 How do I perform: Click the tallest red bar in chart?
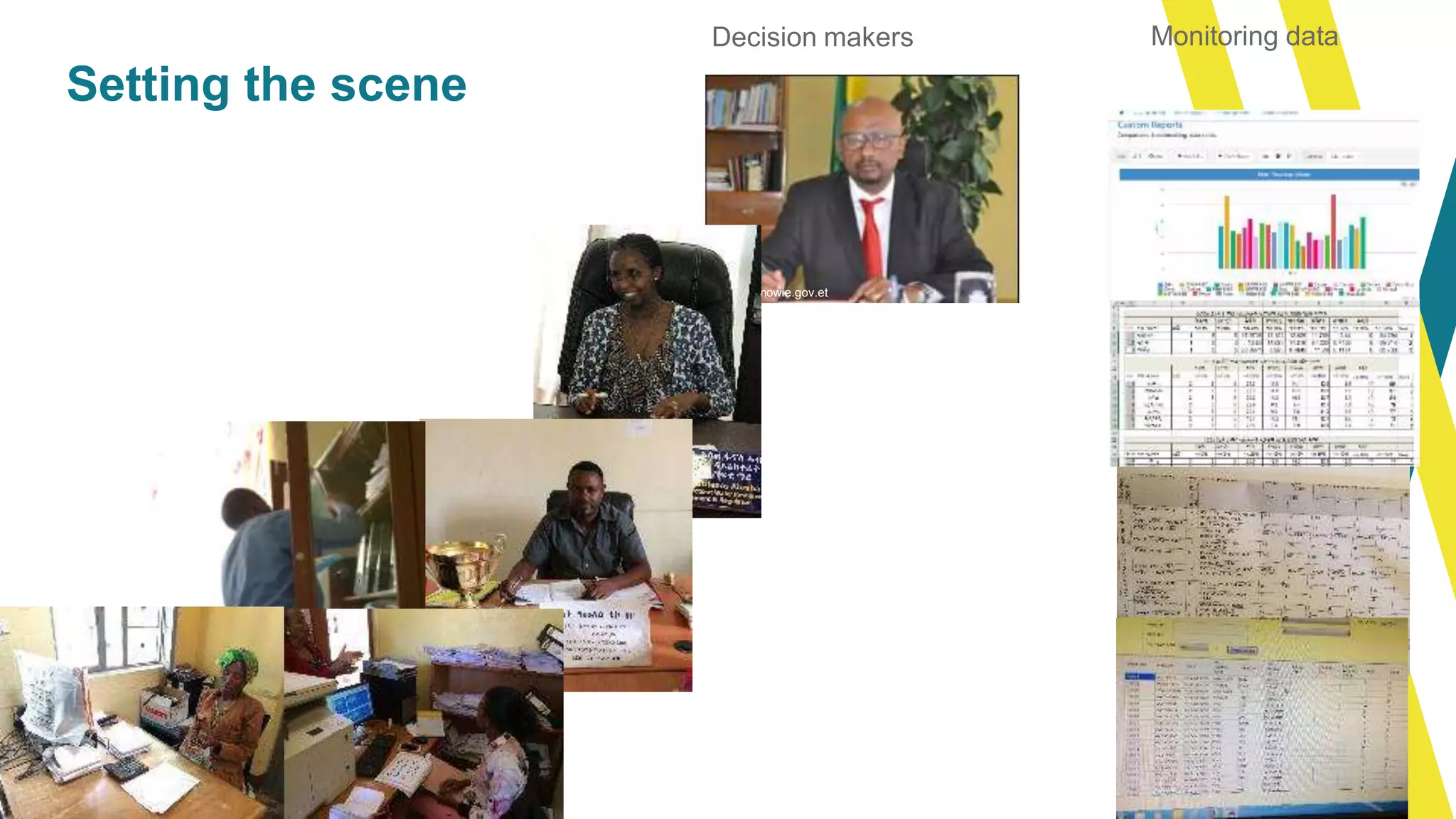(1334, 231)
